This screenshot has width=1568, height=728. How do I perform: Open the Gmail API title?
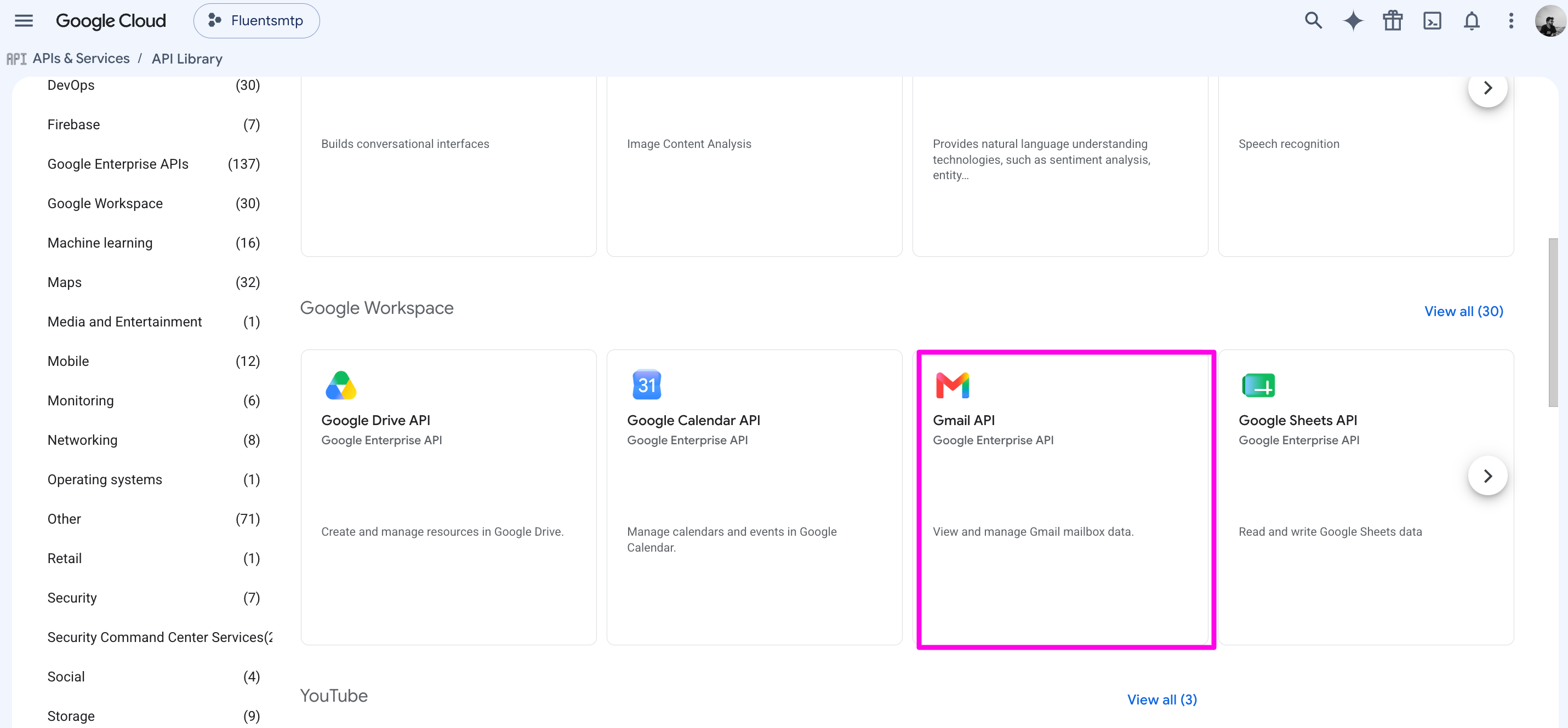[x=963, y=420]
